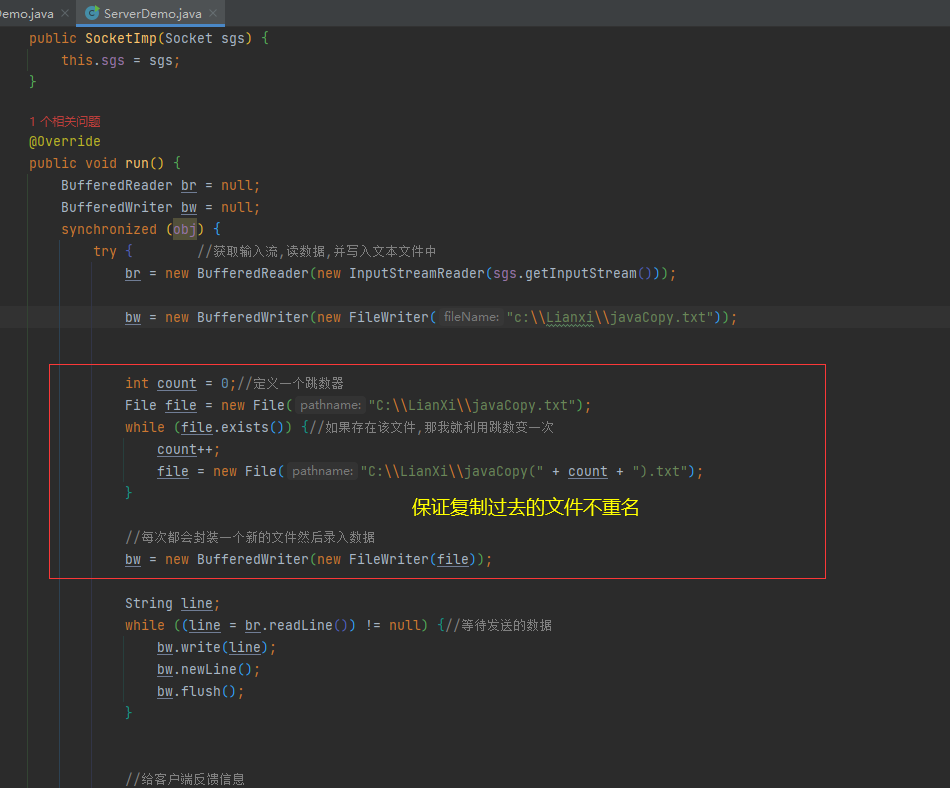Click the class icon on ServerDemo.java tab
The image size is (950, 788).
coord(92,13)
